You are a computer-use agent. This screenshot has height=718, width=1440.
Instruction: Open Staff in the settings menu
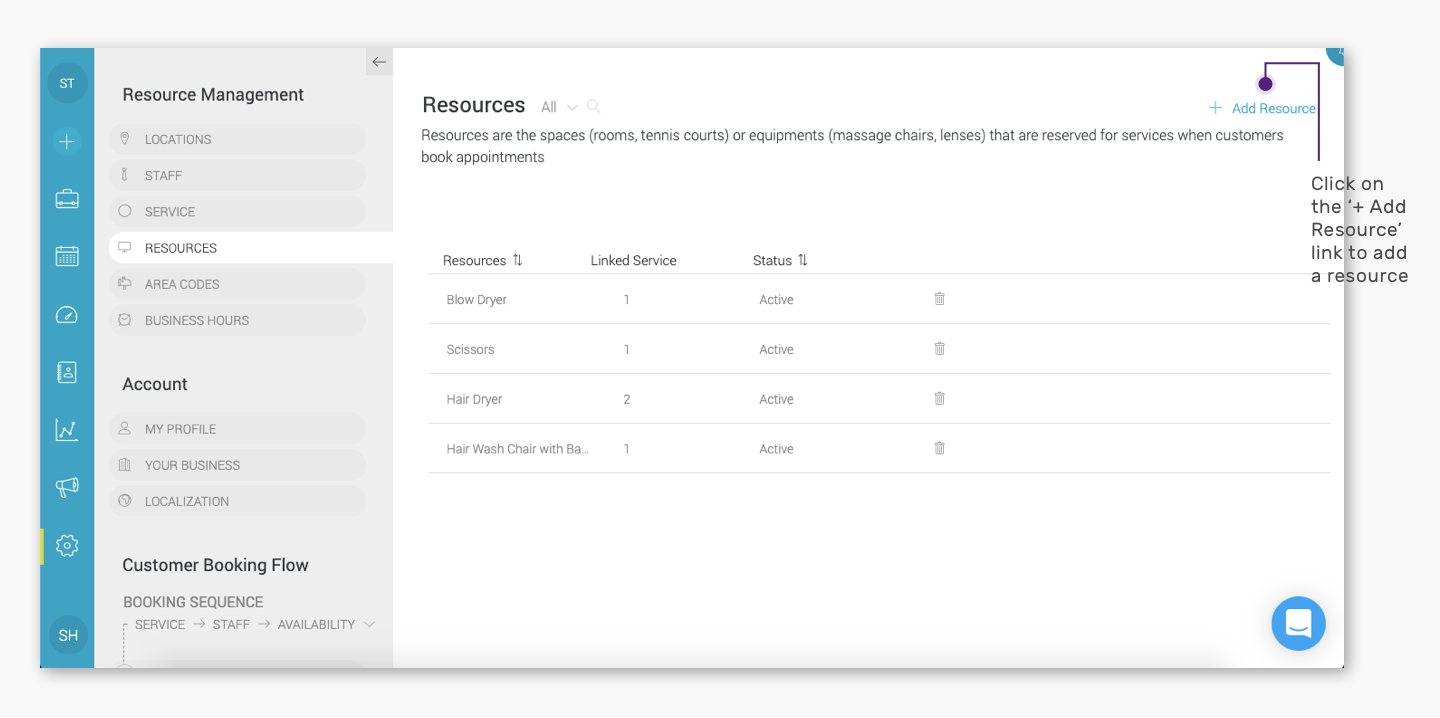coord(238,175)
